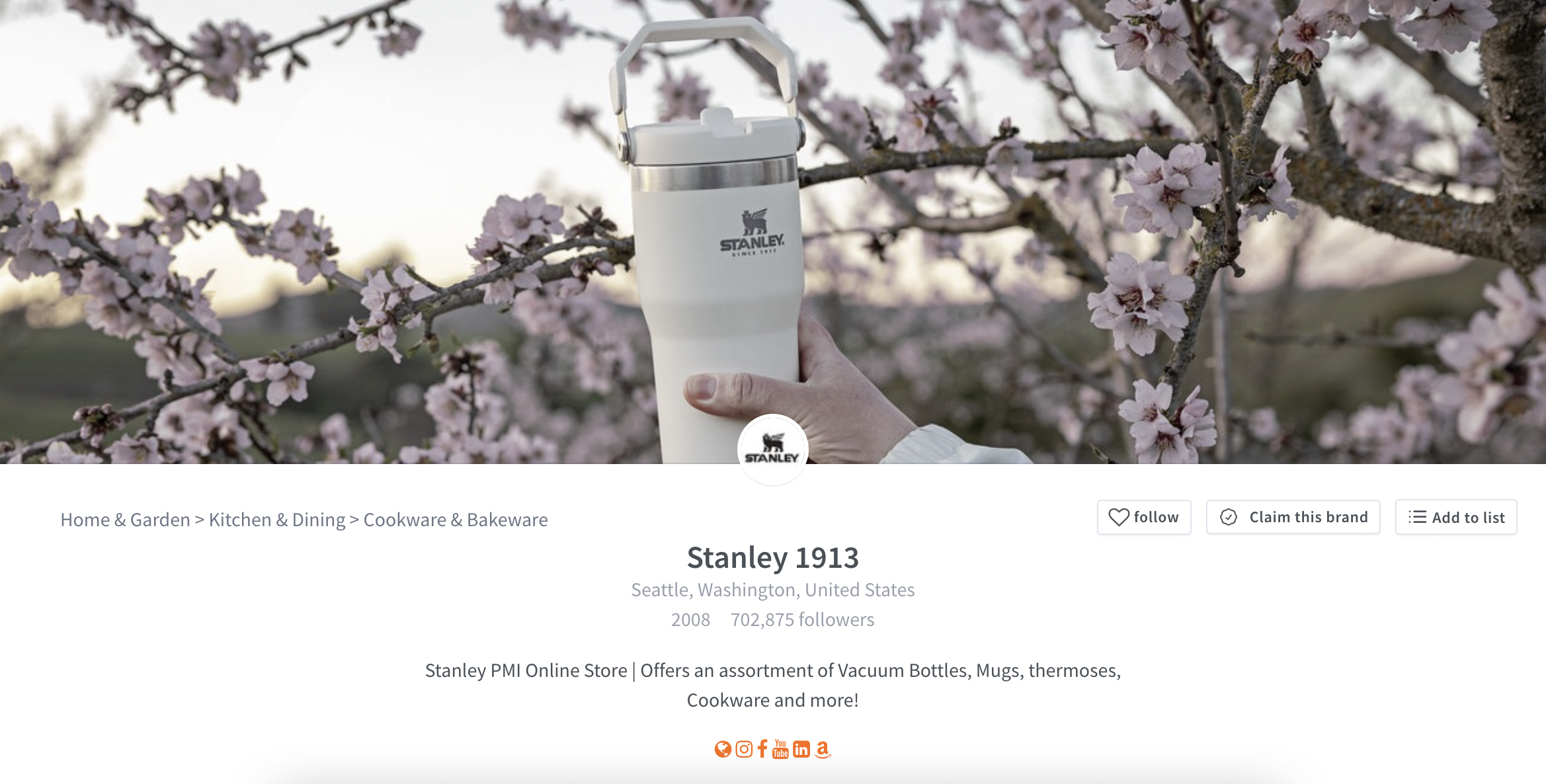Click the Seattle, Washington location text
1546x784 pixels.
click(772, 590)
